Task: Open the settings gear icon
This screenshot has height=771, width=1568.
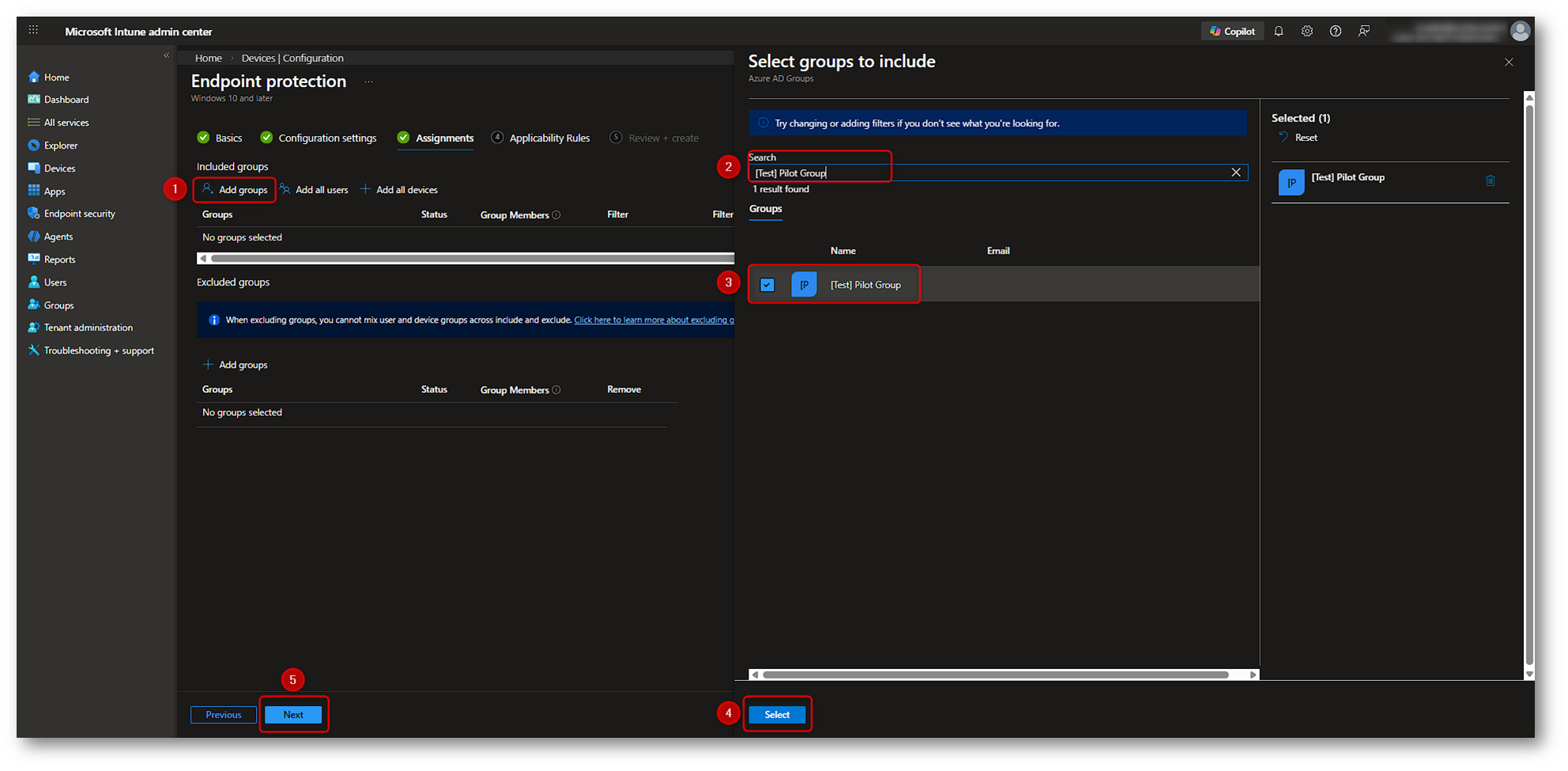Action: (1307, 32)
